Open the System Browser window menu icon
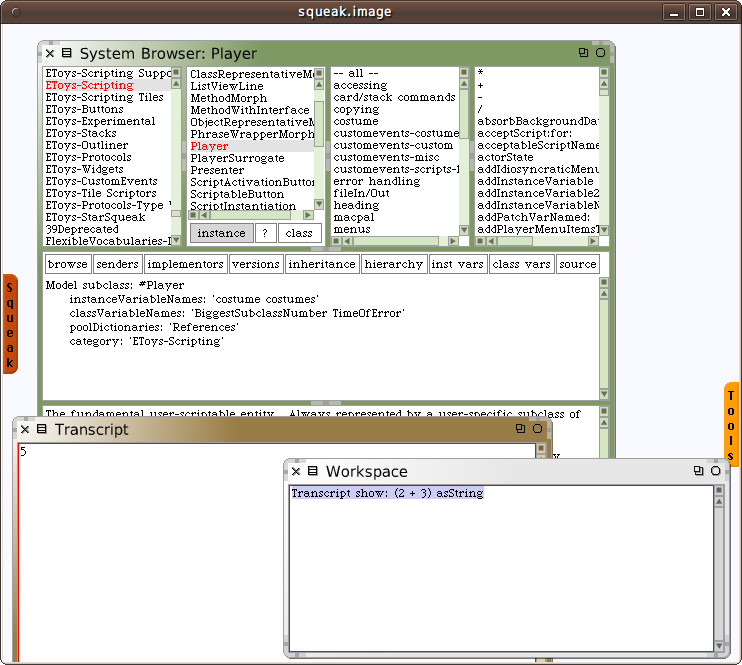 66,53
